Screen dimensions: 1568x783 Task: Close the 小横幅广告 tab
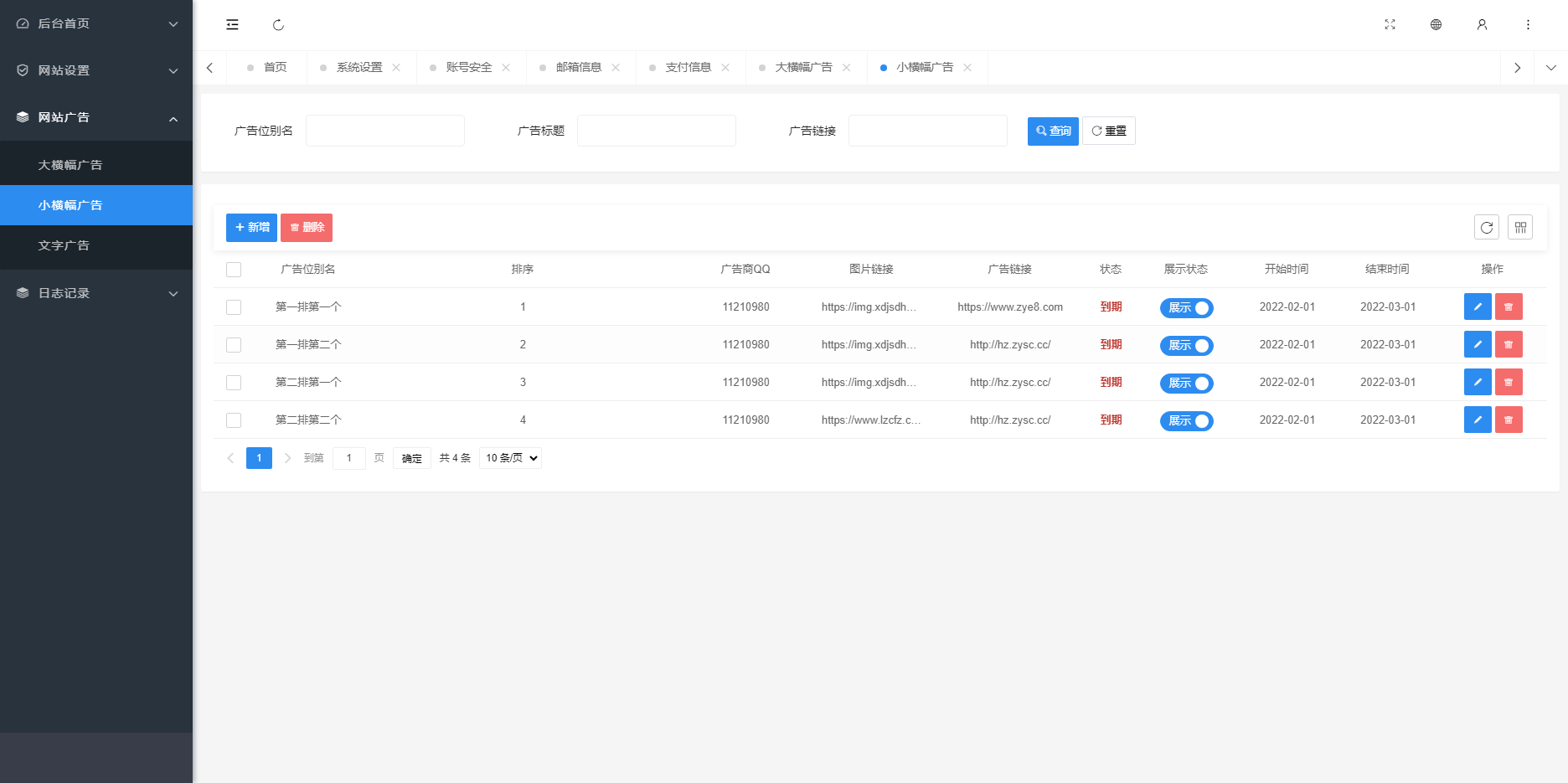point(967,68)
